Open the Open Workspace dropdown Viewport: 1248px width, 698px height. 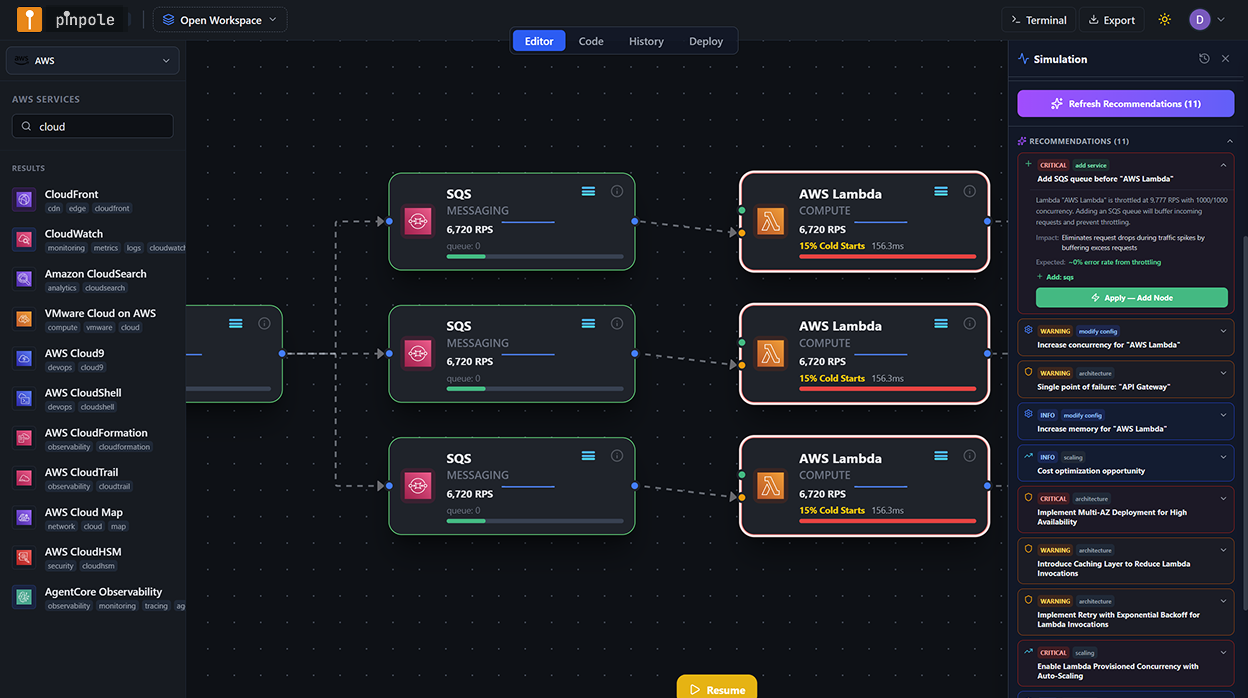pos(220,20)
